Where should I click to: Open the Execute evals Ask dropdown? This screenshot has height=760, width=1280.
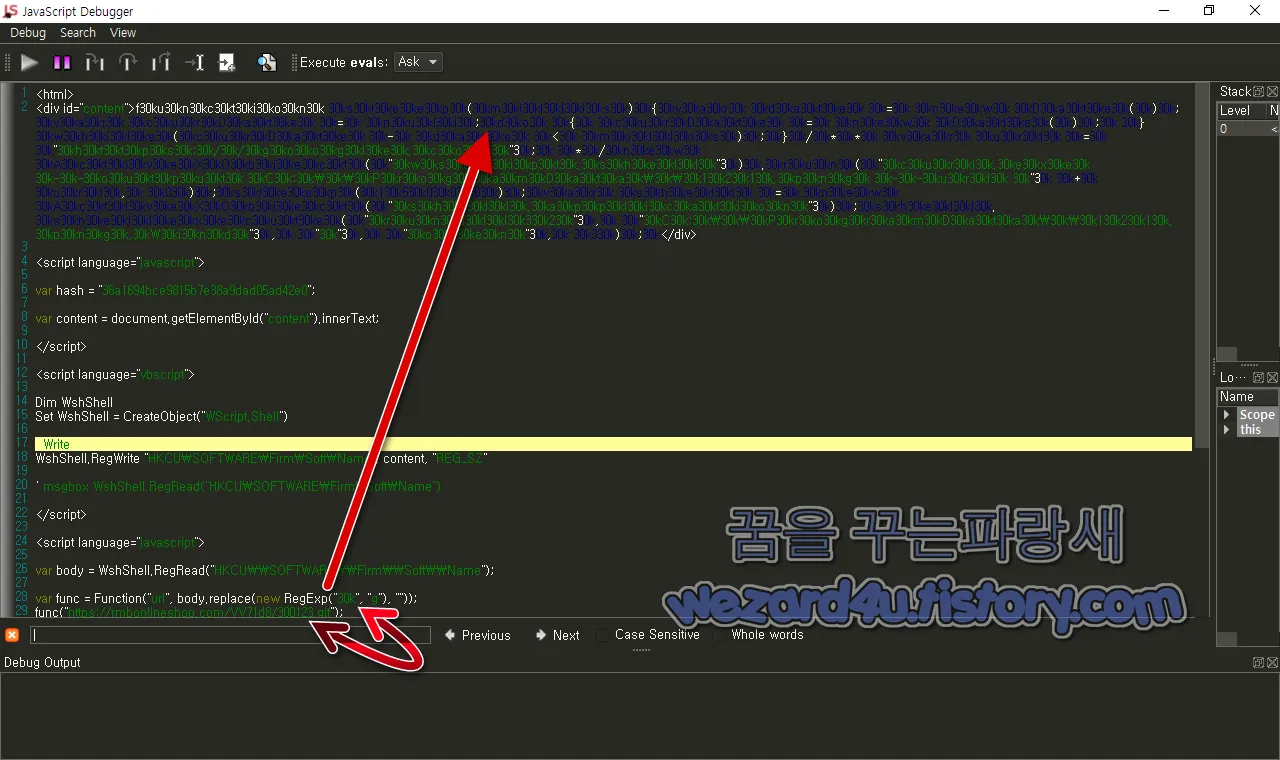[x=418, y=62]
